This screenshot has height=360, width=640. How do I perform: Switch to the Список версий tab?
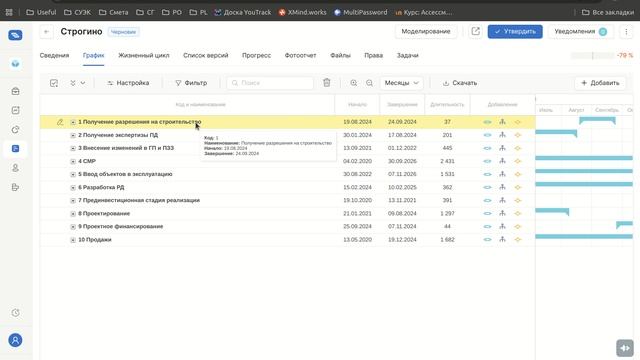pyautogui.click(x=206, y=56)
